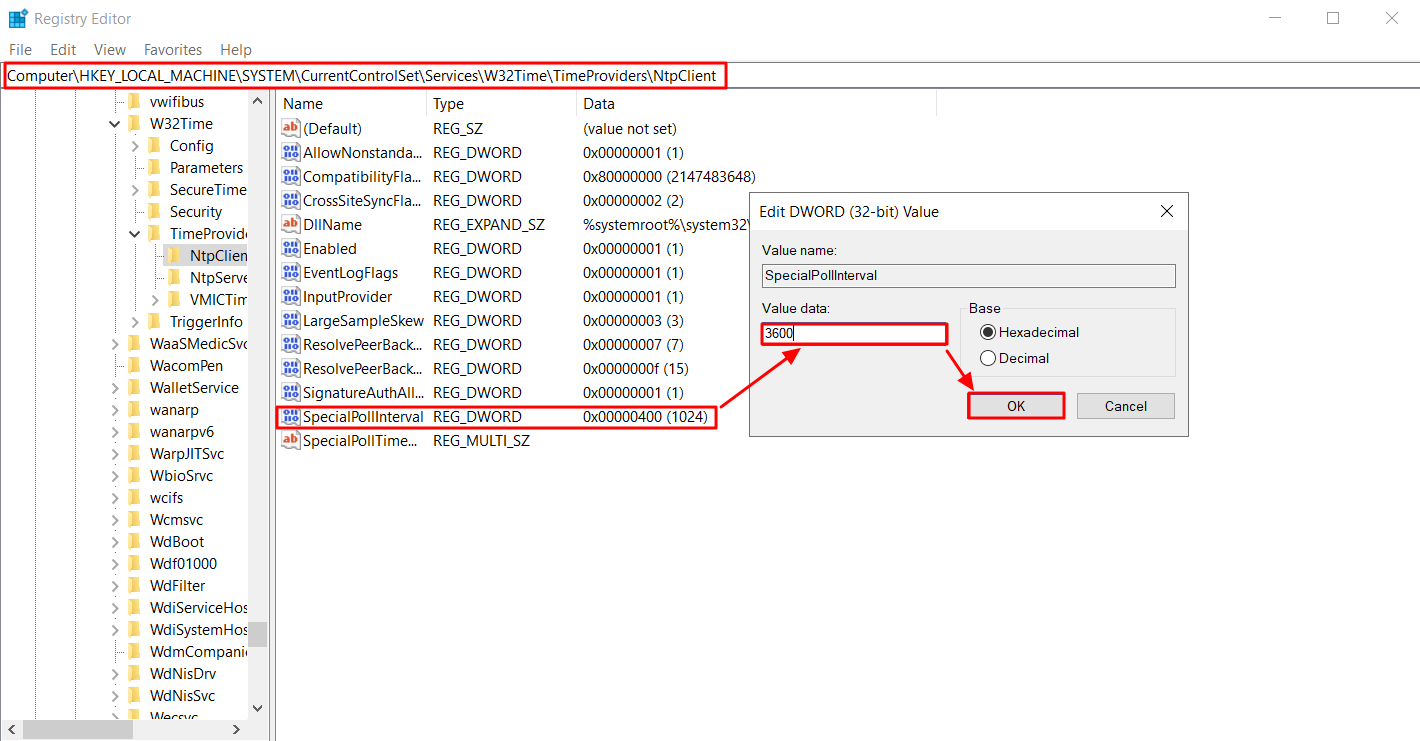Expand the WaaSMedicSvc key
Screen dimensions: 1420x741
point(115,344)
